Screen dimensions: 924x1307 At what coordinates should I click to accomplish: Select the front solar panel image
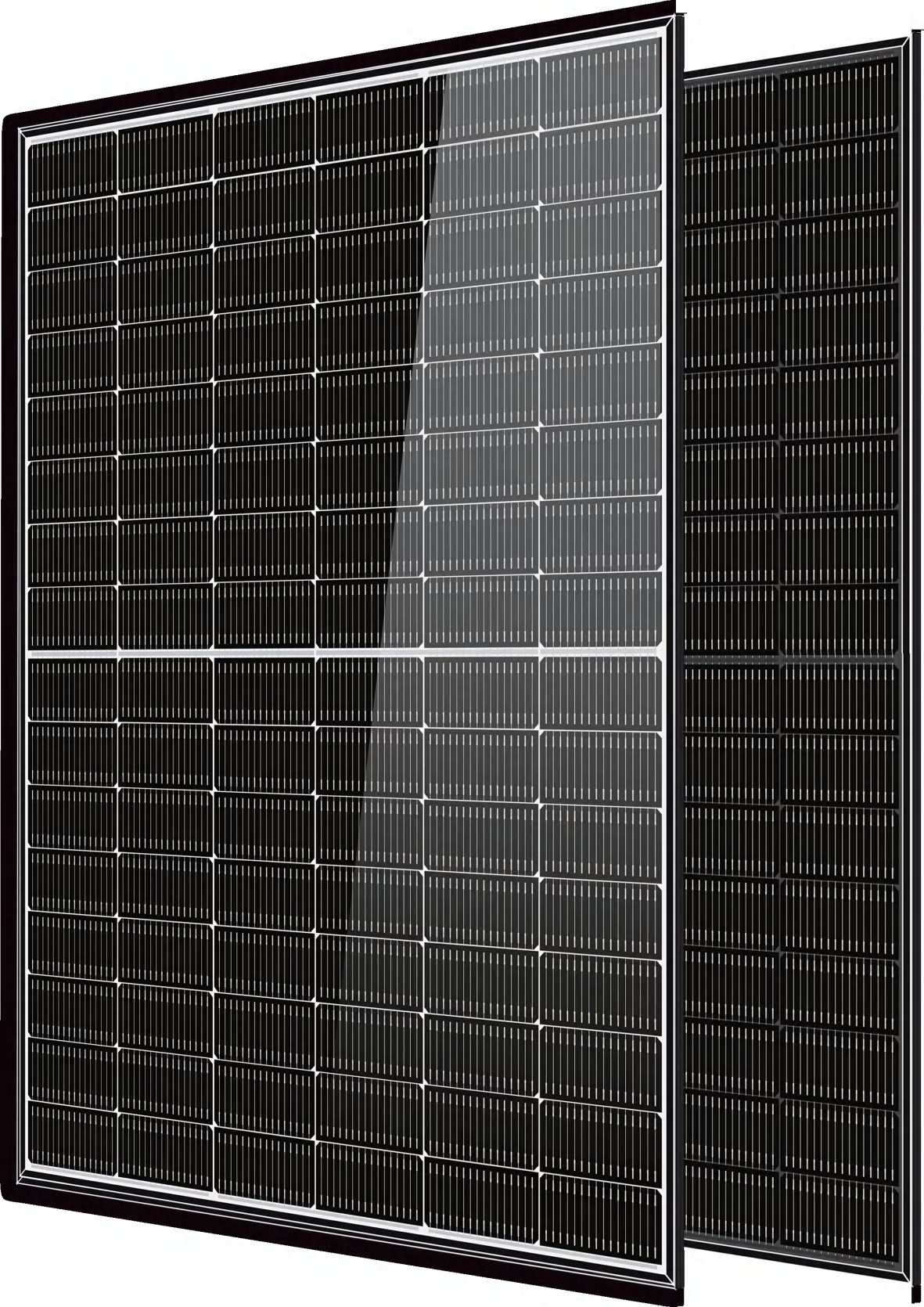[343, 653]
